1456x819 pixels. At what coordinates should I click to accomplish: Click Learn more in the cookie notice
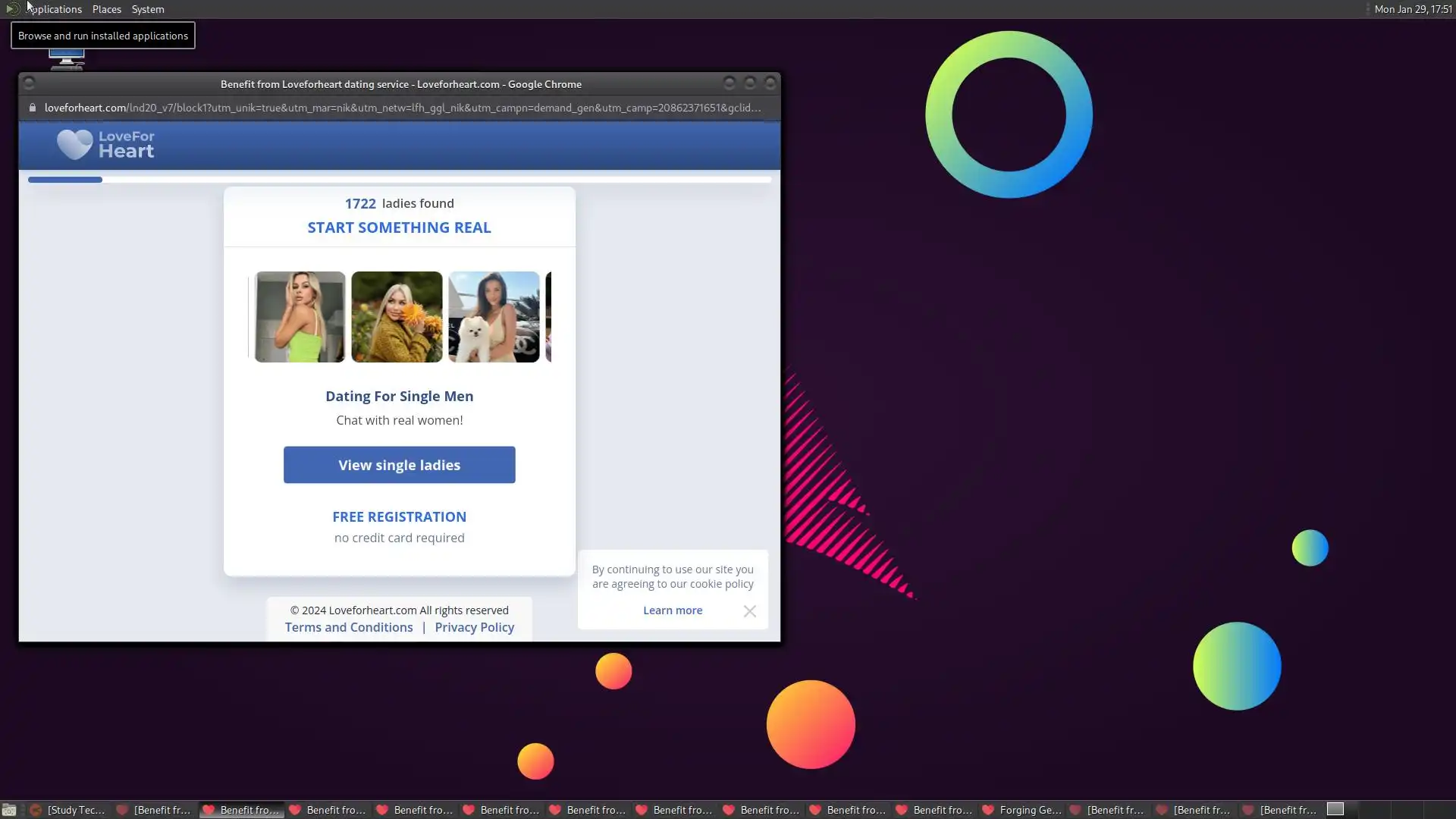point(673,610)
